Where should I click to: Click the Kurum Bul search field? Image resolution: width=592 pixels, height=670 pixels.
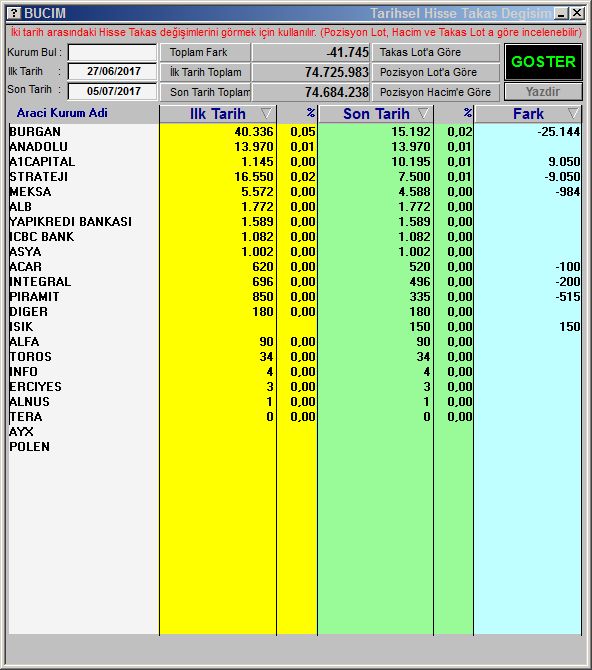tap(112, 53)
